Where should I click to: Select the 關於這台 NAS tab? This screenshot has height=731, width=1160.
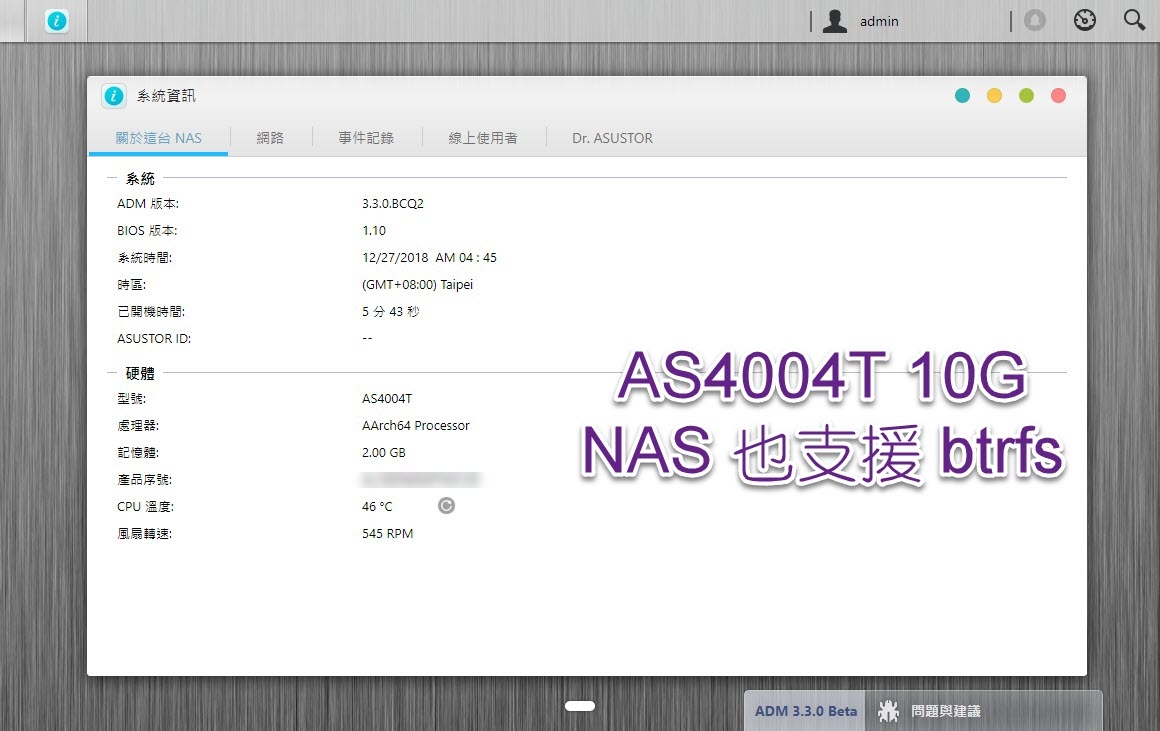pyautogui.click(x=158, y=138)
